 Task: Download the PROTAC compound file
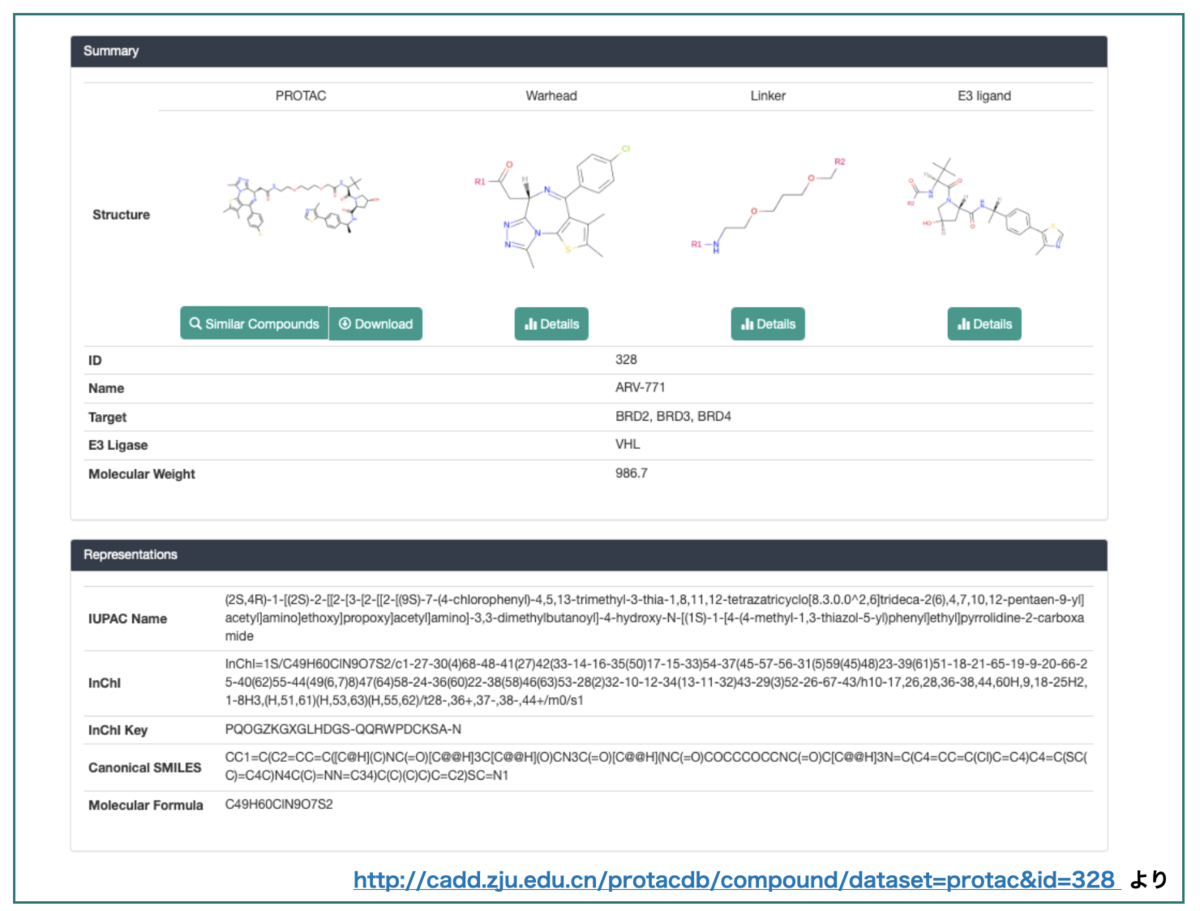[375, 324]
